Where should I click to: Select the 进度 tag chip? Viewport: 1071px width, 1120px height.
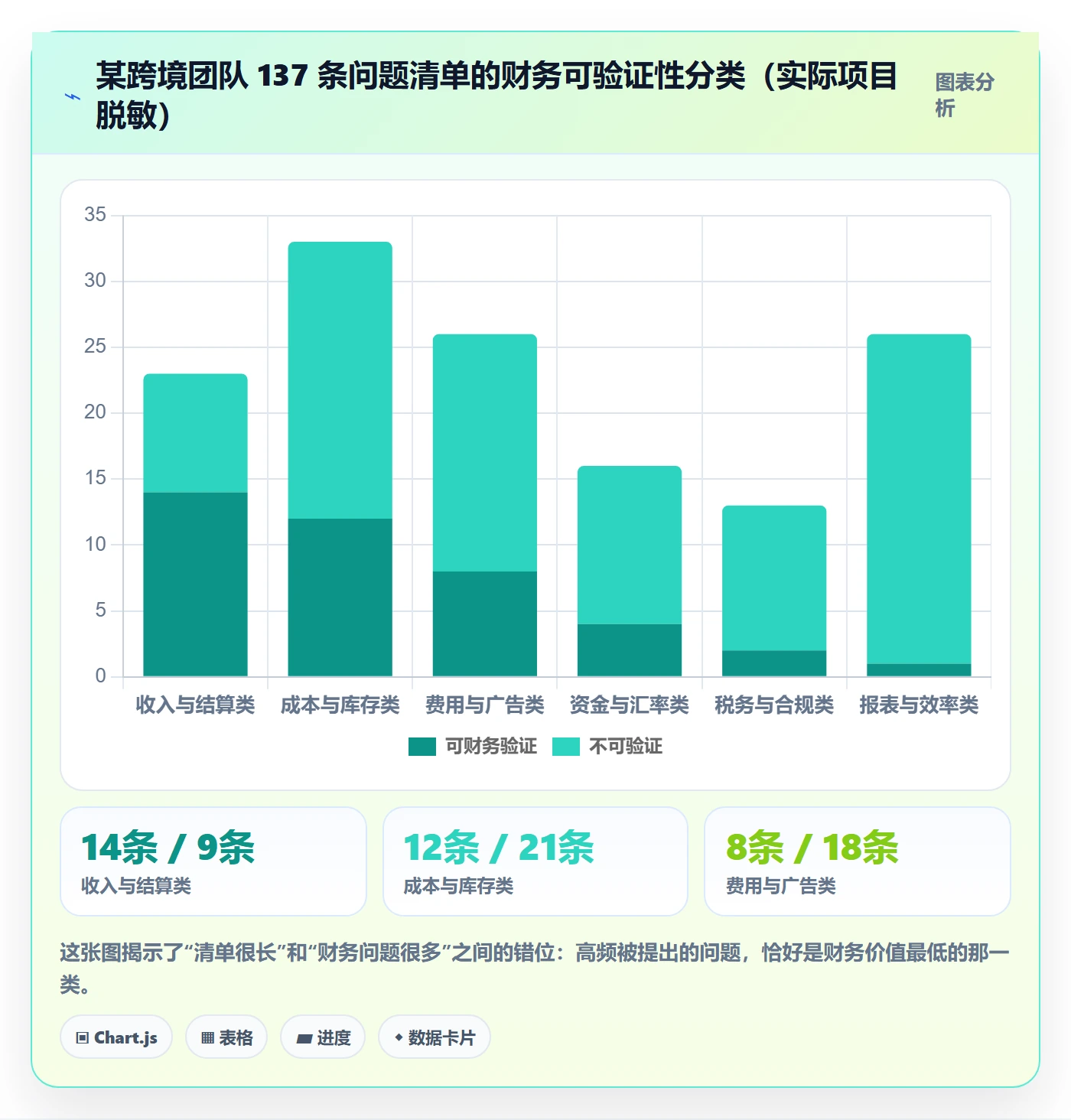click(x=323, y=1037)
